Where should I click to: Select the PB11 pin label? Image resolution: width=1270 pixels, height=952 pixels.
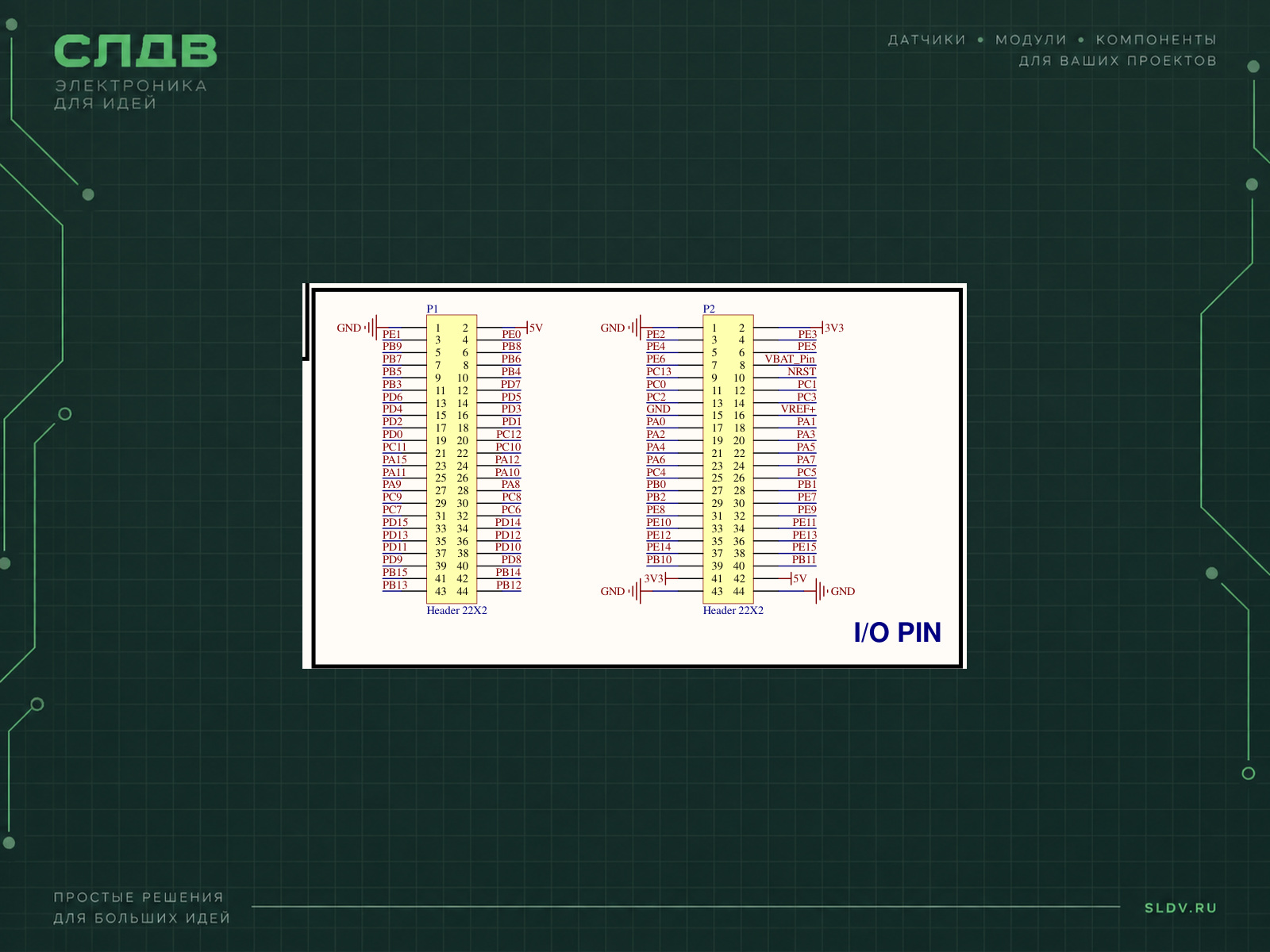coord(804,559)
